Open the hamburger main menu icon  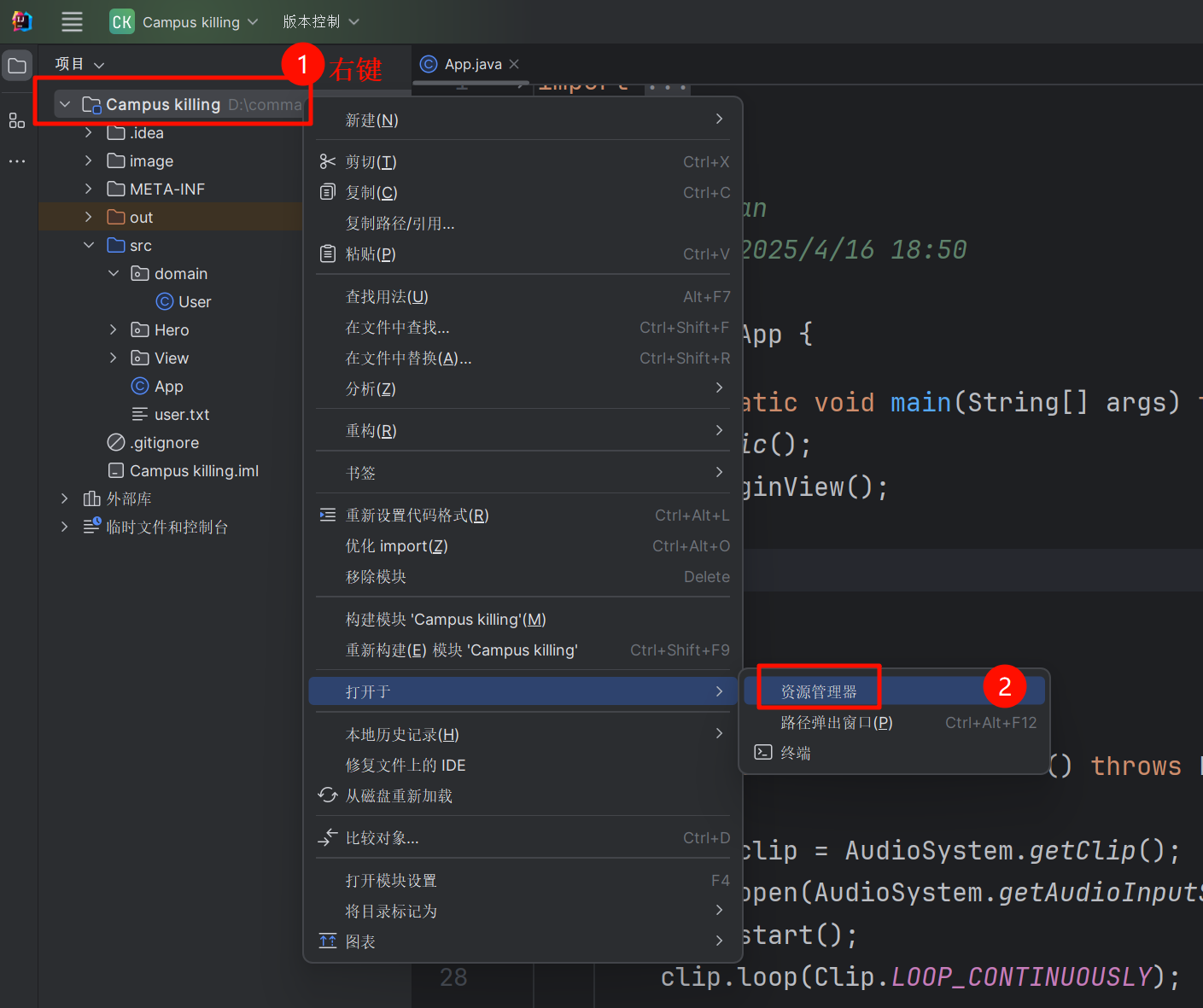point(73,22)
